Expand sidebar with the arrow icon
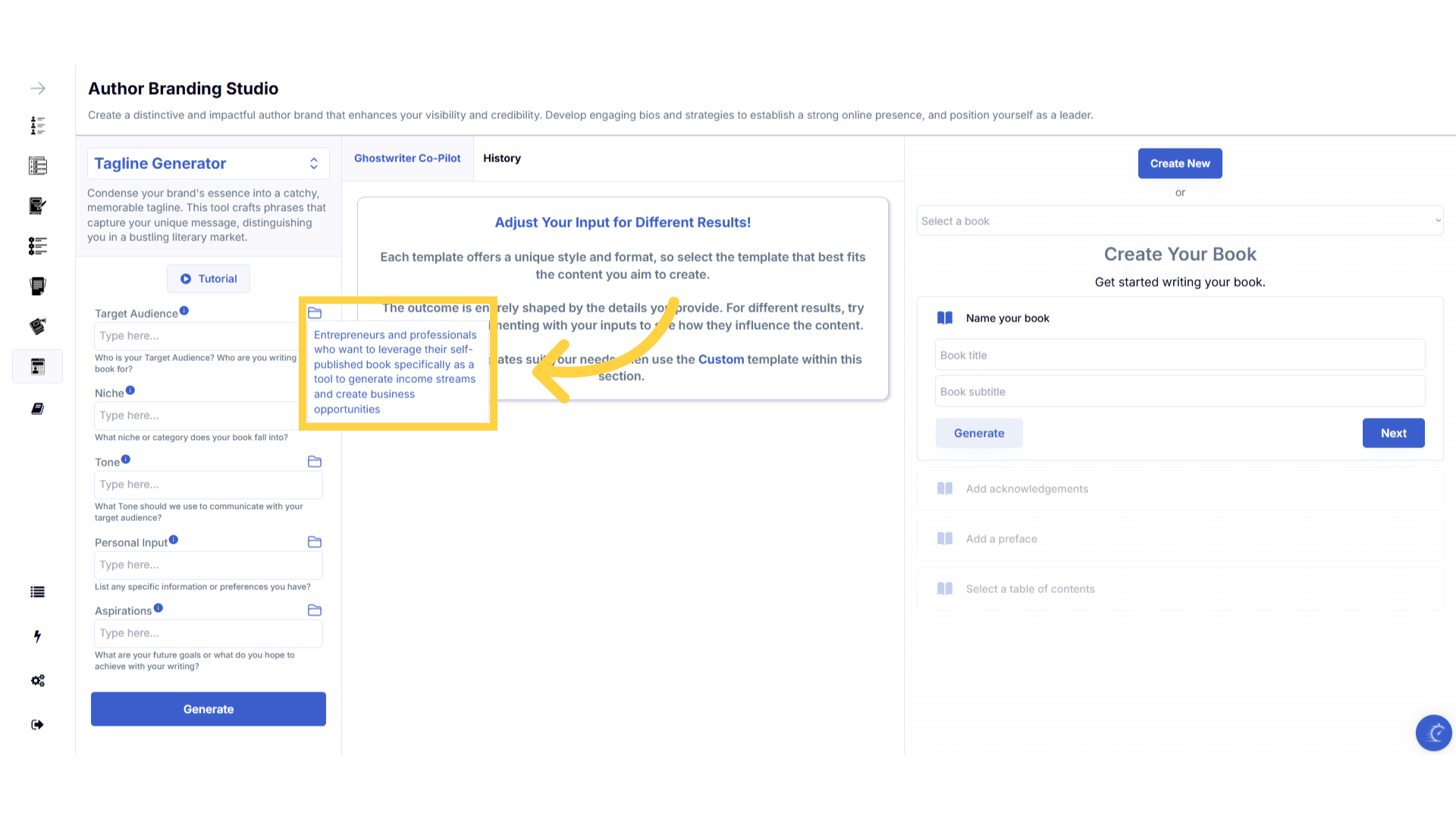Viewport: 1456px width, 819px height. (38, 89)
